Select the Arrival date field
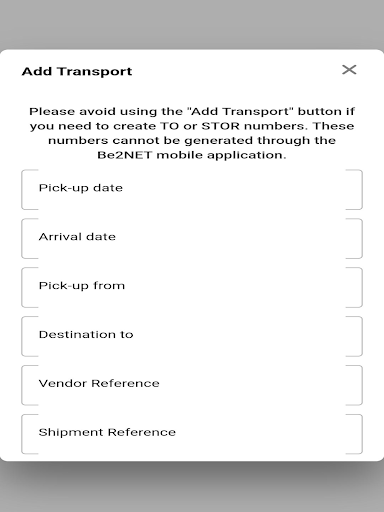Viewport: 384px width, 512px height. pos(192,239)
